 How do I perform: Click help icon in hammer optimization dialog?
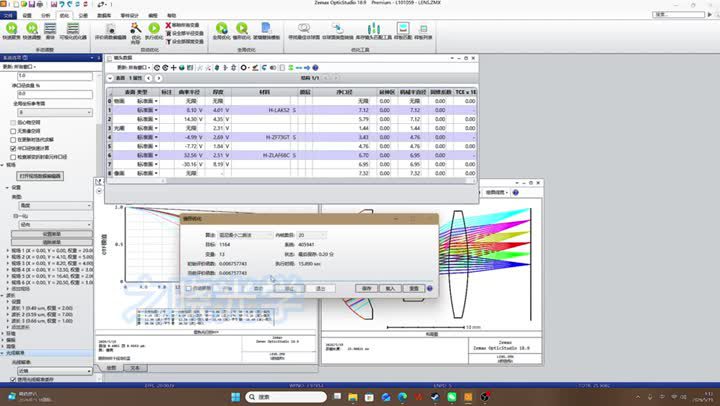(430, 288)
